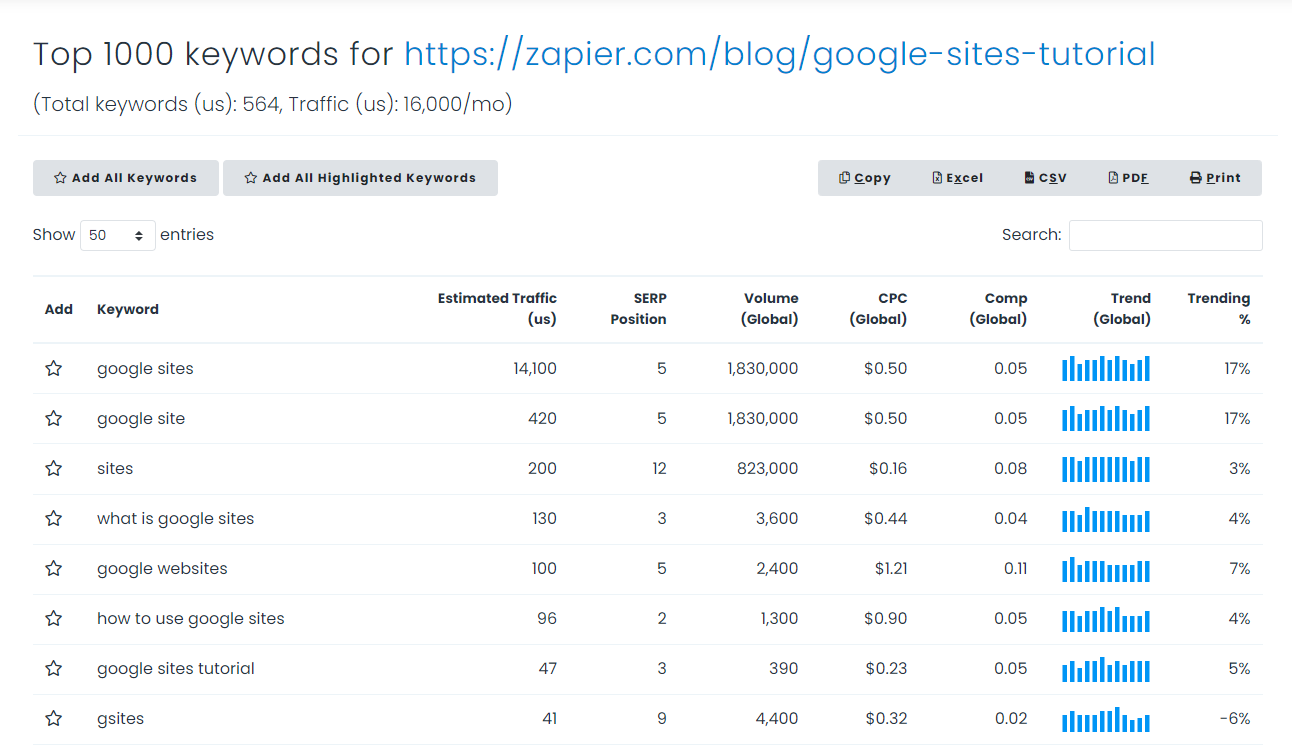Star the 'google site' keyword row
This screenshot has width=1292, height=748.
(x=54, y=419)
